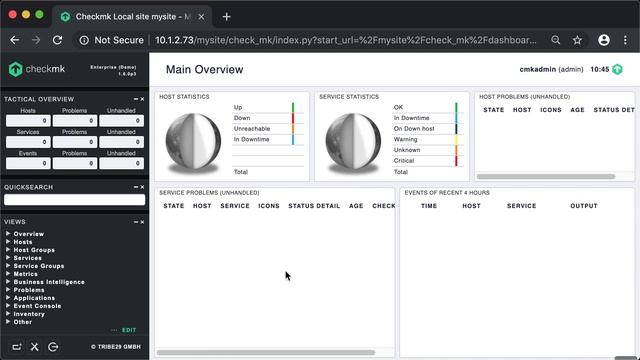Close the Quicksearch snapin

[x=142, y=187]
